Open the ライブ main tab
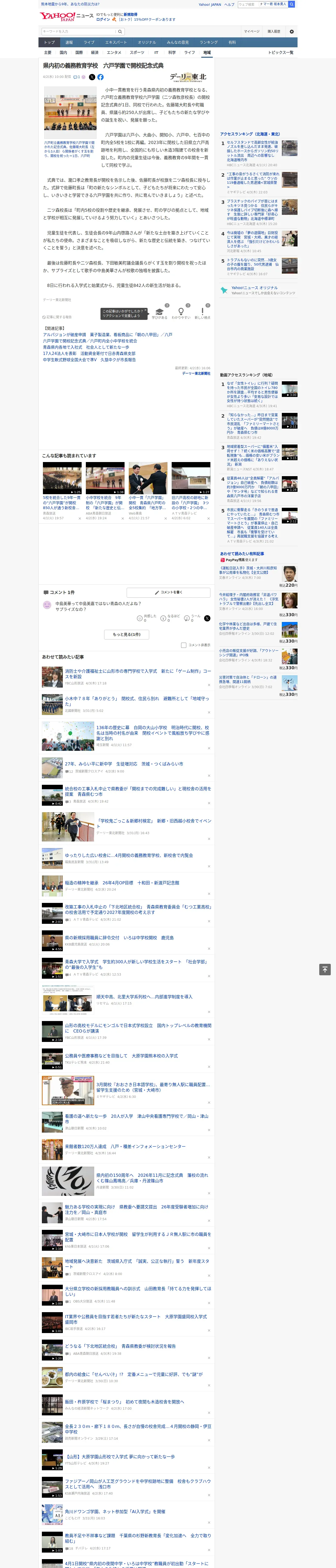Viewport: 336px width, 1568px height. (x=89, y=43)
